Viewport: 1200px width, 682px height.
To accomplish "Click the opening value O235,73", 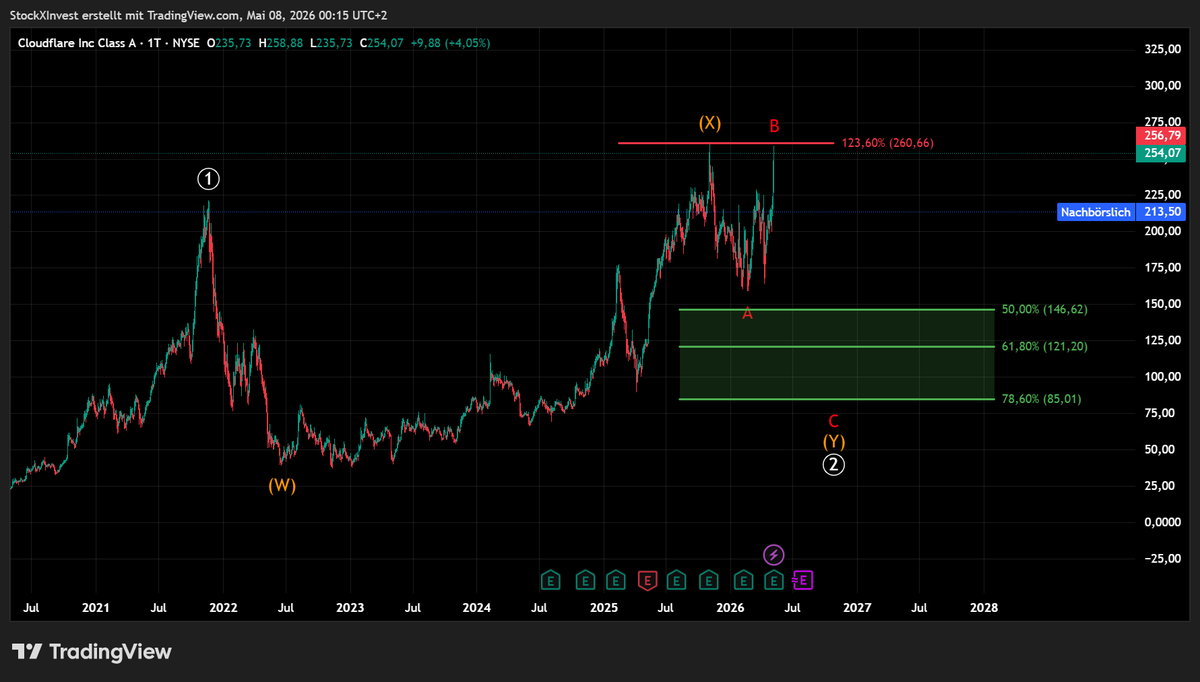I will (230, 43).
